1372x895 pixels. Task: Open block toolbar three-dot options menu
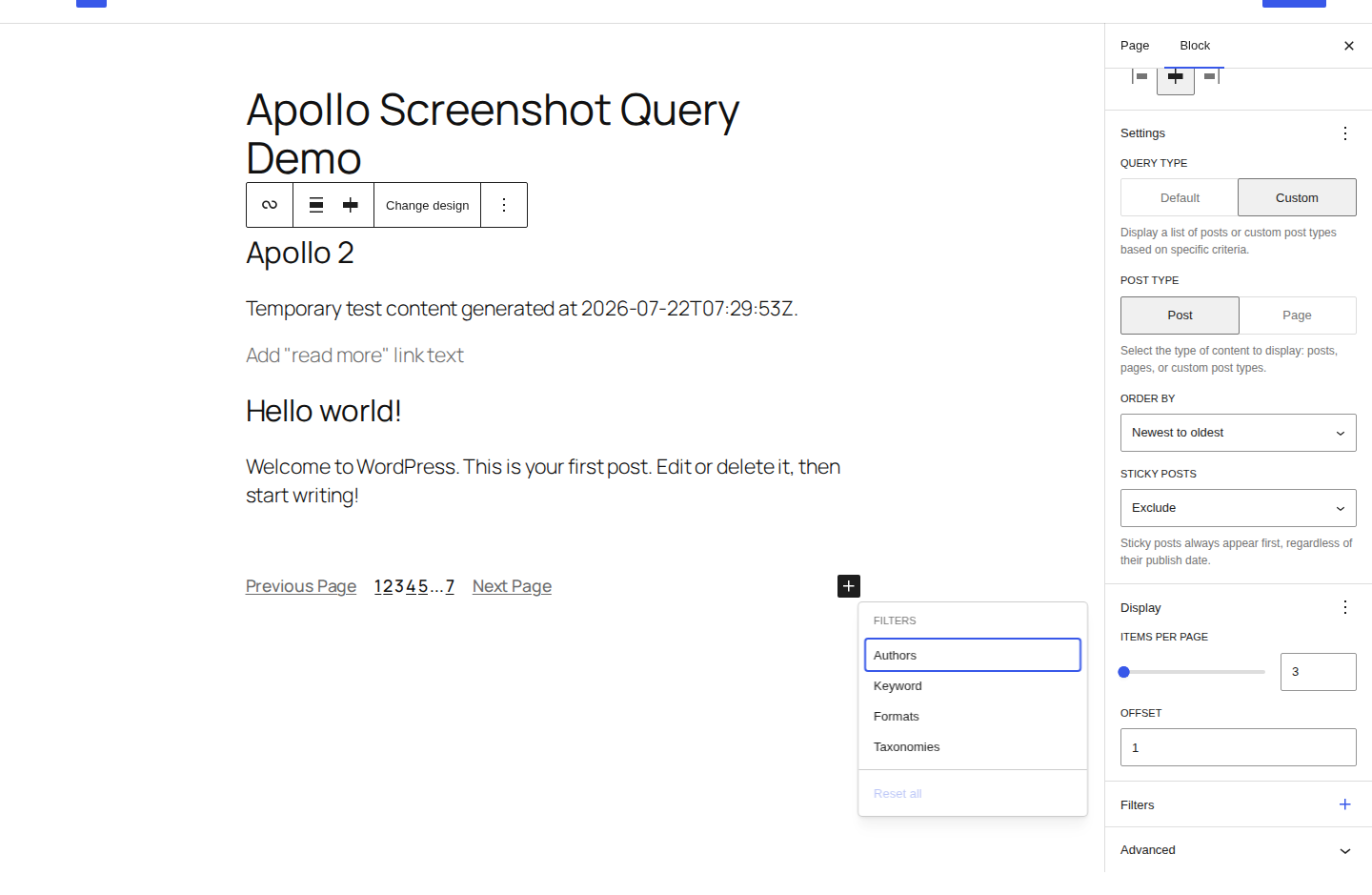504,205
